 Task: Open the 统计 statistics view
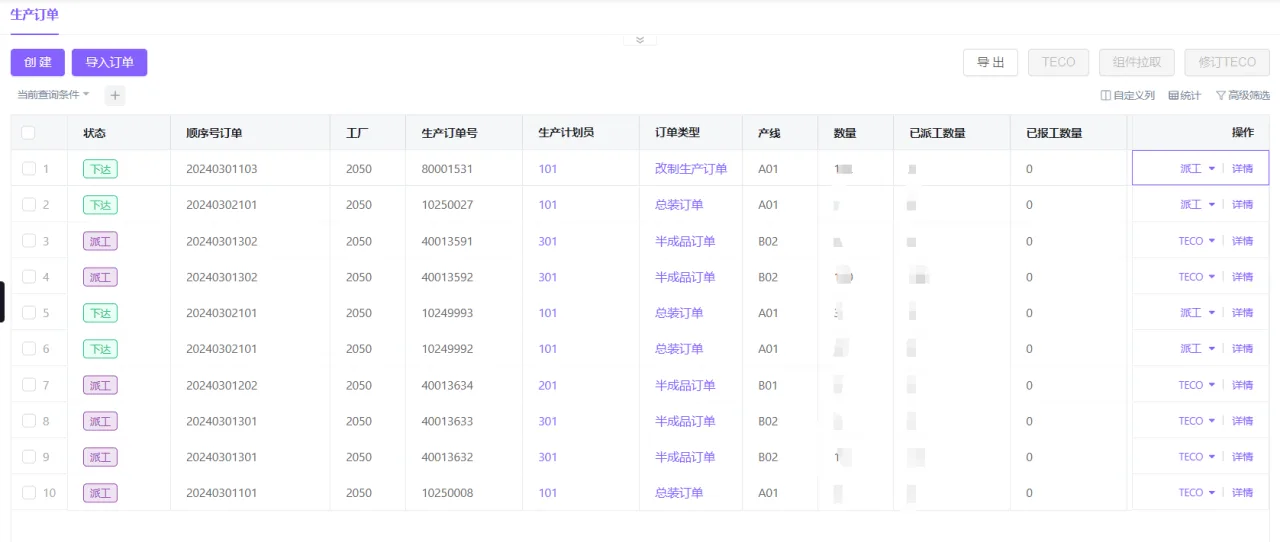click(x=1185, y=96)
